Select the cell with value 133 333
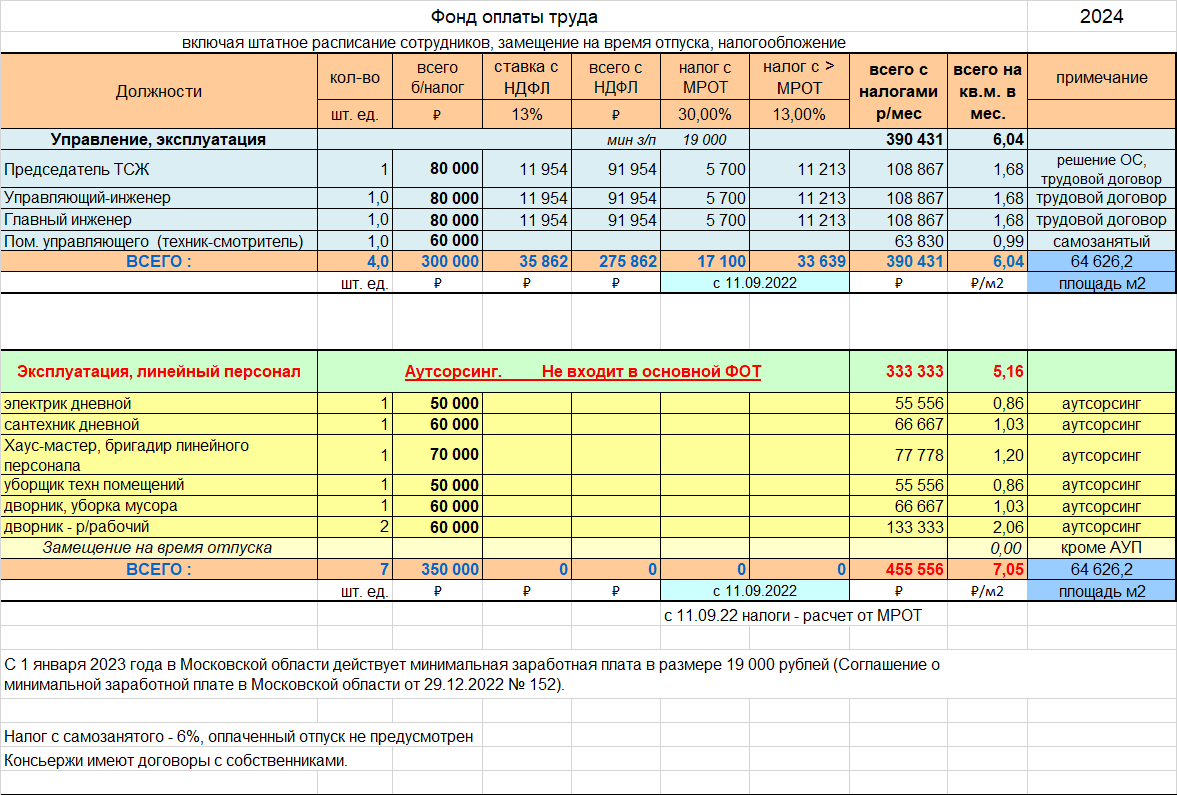This screenshot has height=795, width=1177. point(915,527)
